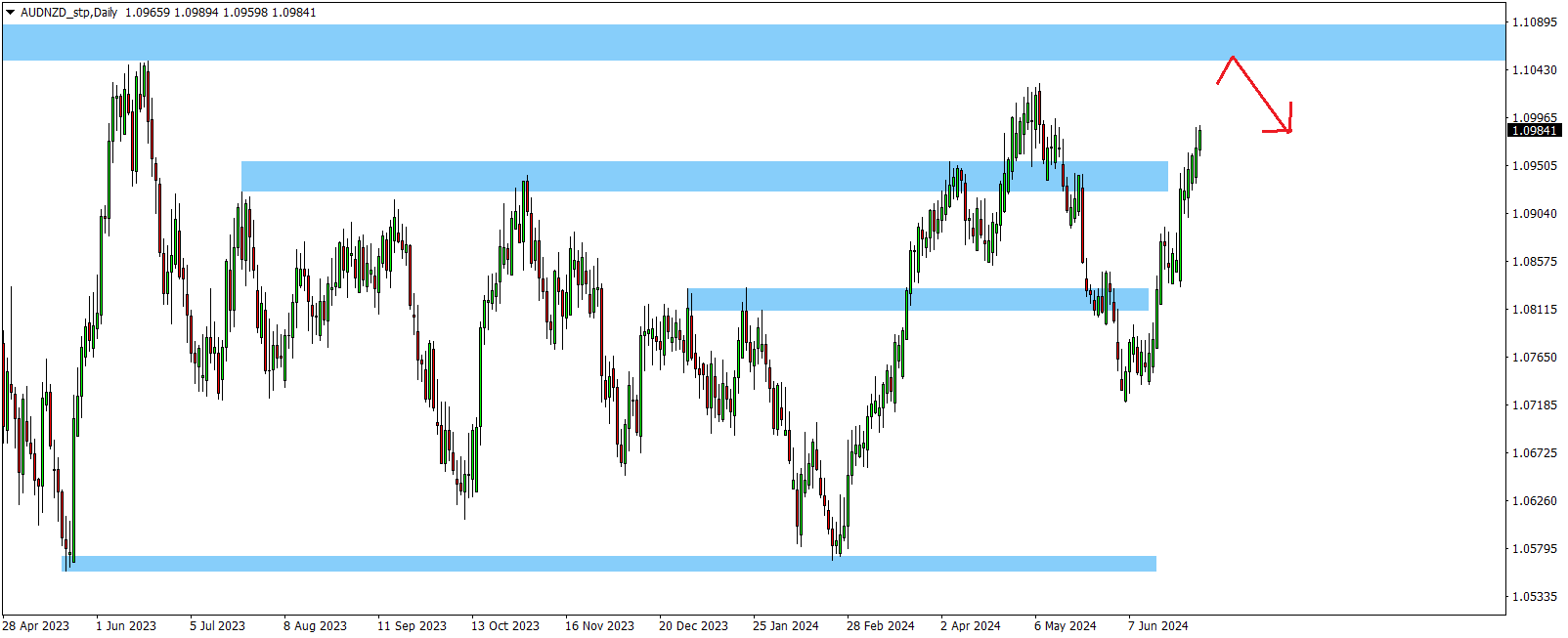Screen dimensions: 1568x638
Task: Click the 1.07185 price axis label
Action: point(1535,405)
